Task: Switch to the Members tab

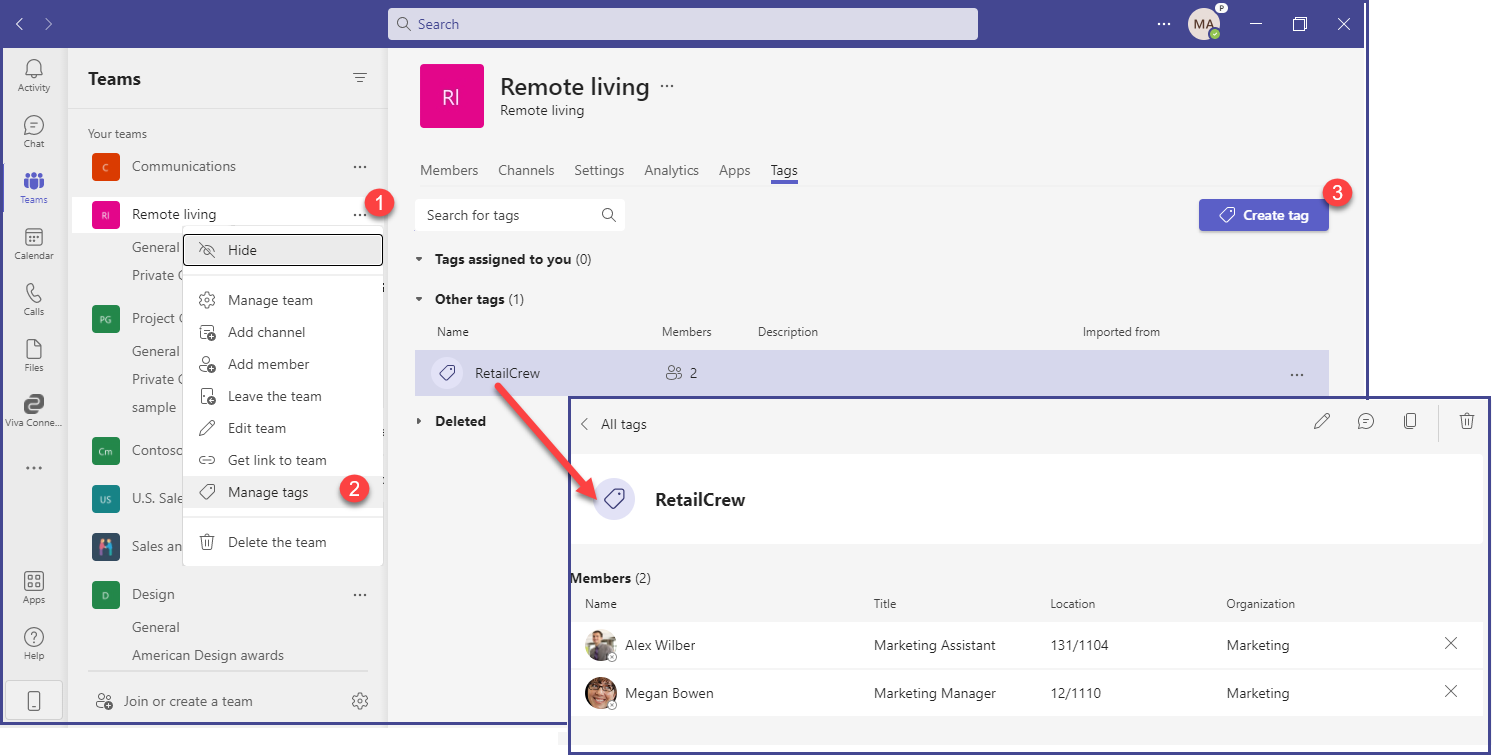Action: pyautogui.click(x=449, y=170)
